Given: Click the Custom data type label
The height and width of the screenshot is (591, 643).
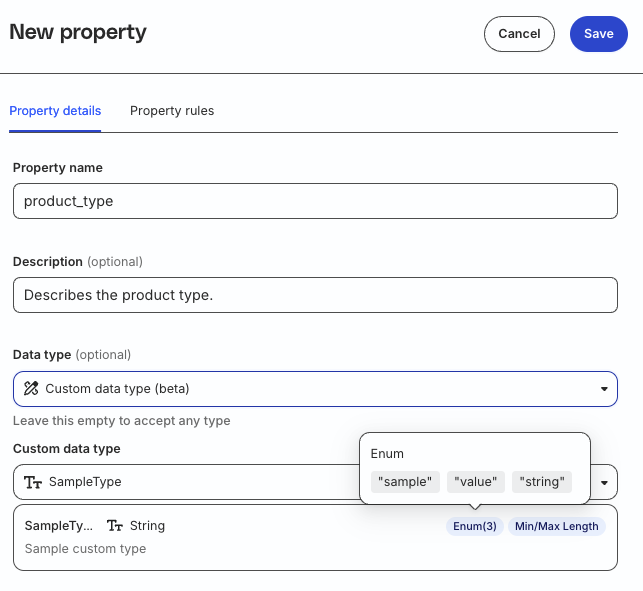Looking at the screenshot, I should coord(67,449).
